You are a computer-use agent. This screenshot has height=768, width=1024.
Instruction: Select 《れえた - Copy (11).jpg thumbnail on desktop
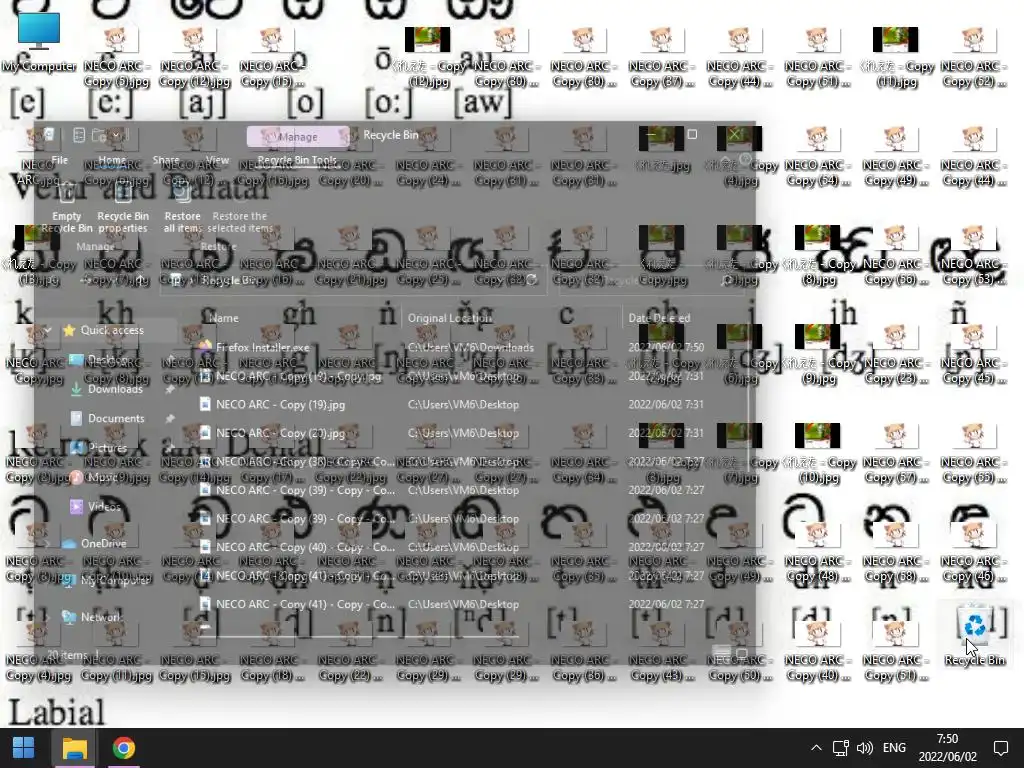pos(895,57)
